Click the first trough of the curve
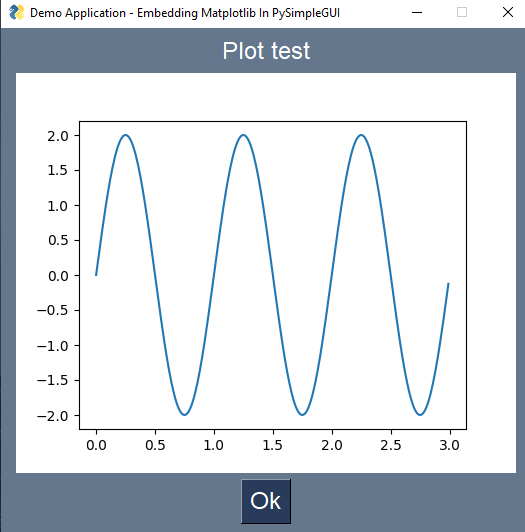 [x=184, y=415]
